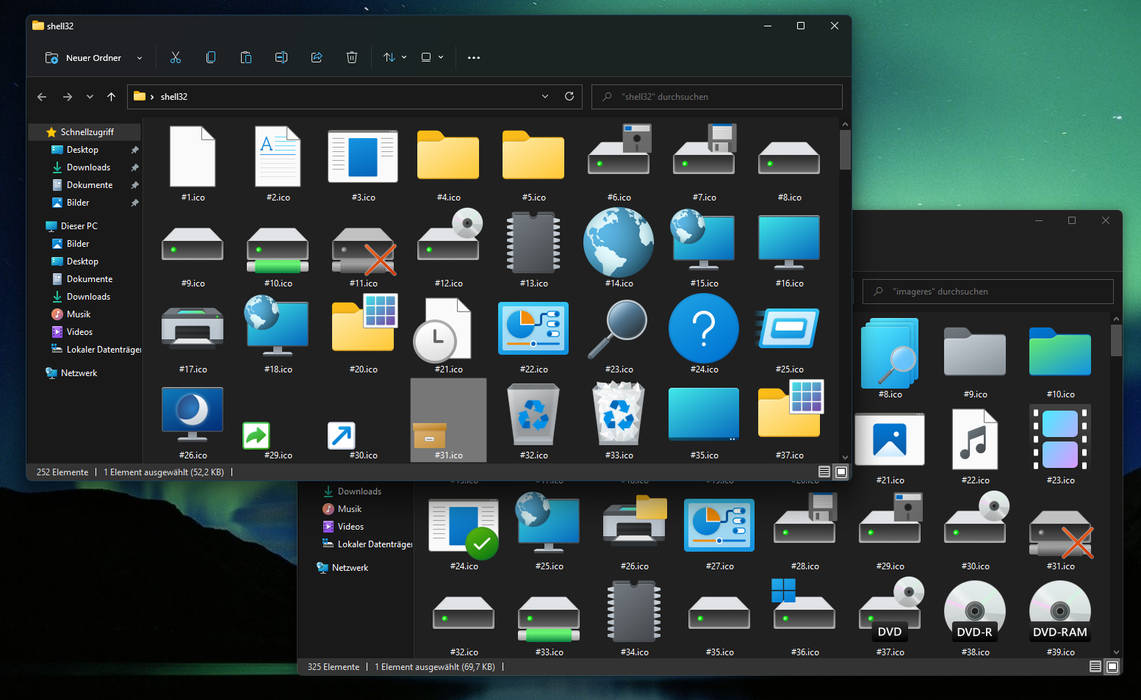The image size is (1141, 700).
Task: Click the Share icon in shell32 toolbar
Action: pos(317,57)
